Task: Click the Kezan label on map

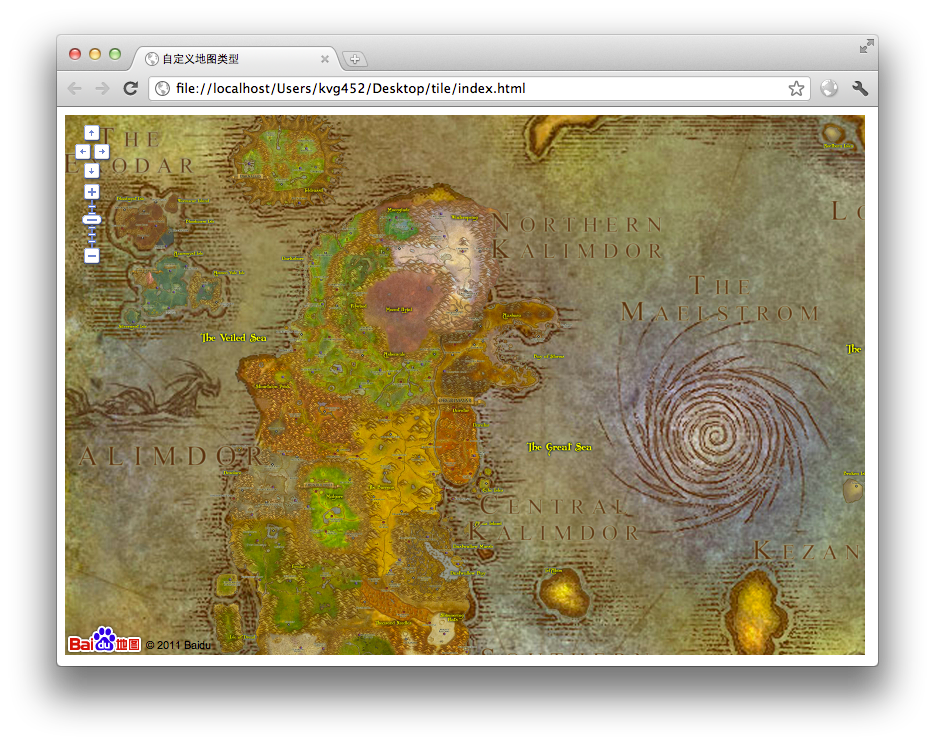Action: click(x=807, y=551)
